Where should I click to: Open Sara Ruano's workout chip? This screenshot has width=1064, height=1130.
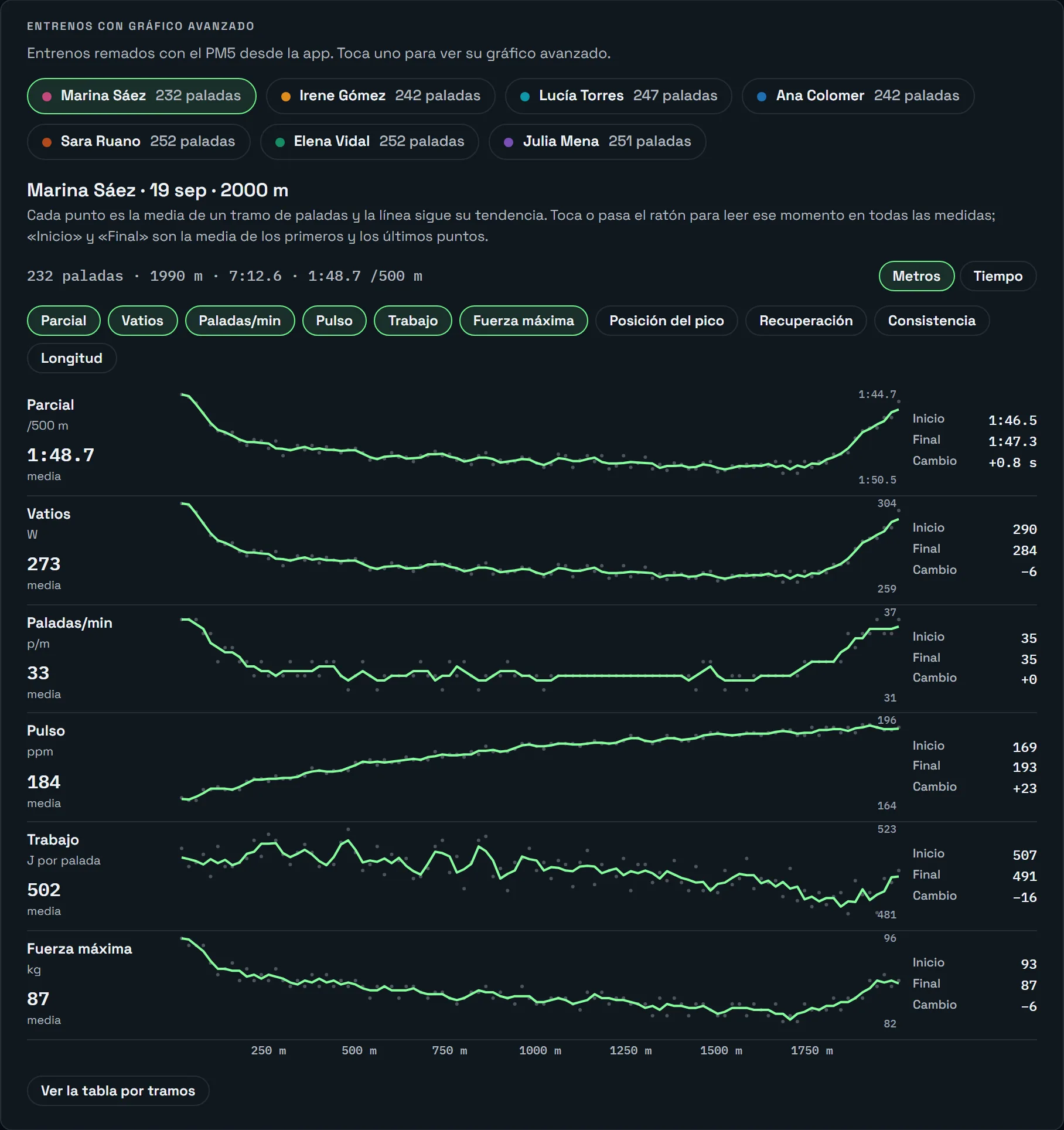click(138, 141)
